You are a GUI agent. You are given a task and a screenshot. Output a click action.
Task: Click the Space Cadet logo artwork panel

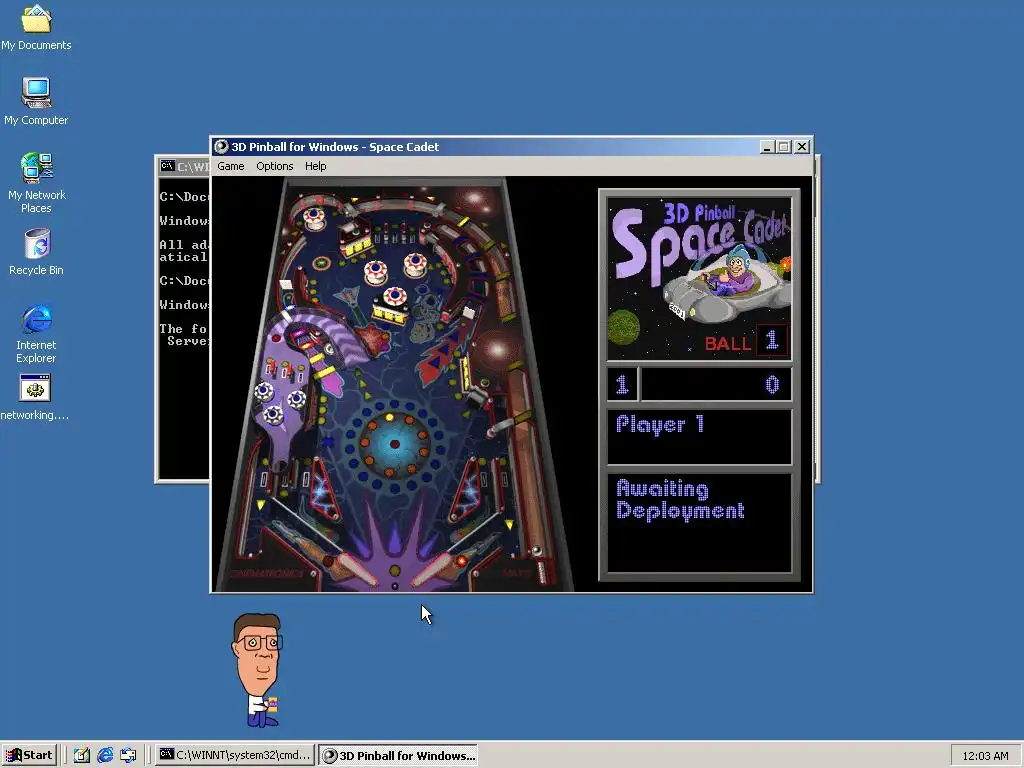pos(699,279)
